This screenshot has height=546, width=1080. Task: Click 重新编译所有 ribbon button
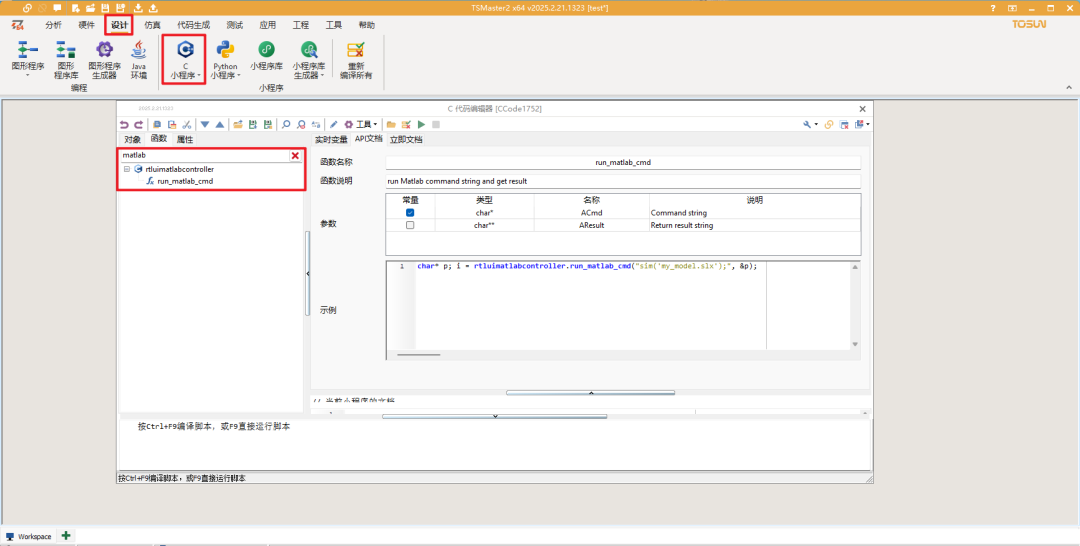click(x=356, y=59)
